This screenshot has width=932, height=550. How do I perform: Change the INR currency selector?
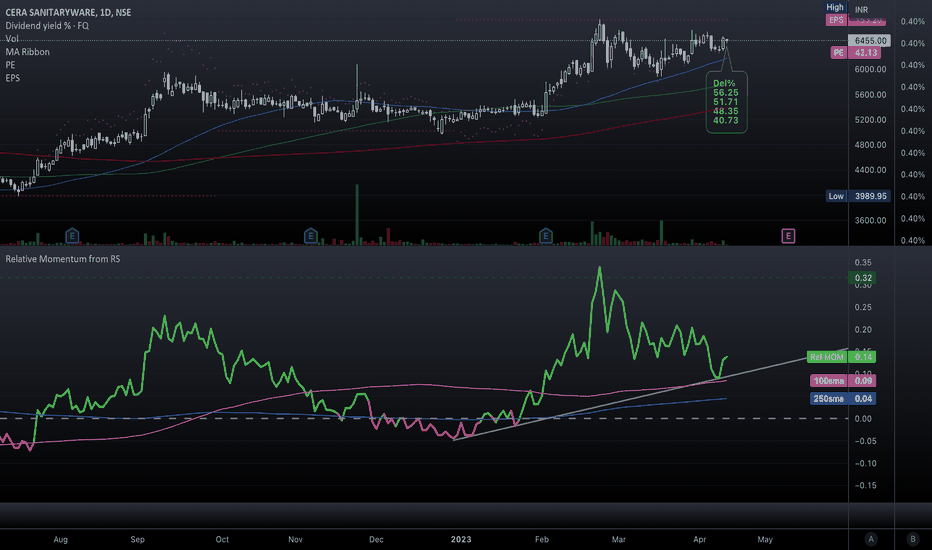861,10
